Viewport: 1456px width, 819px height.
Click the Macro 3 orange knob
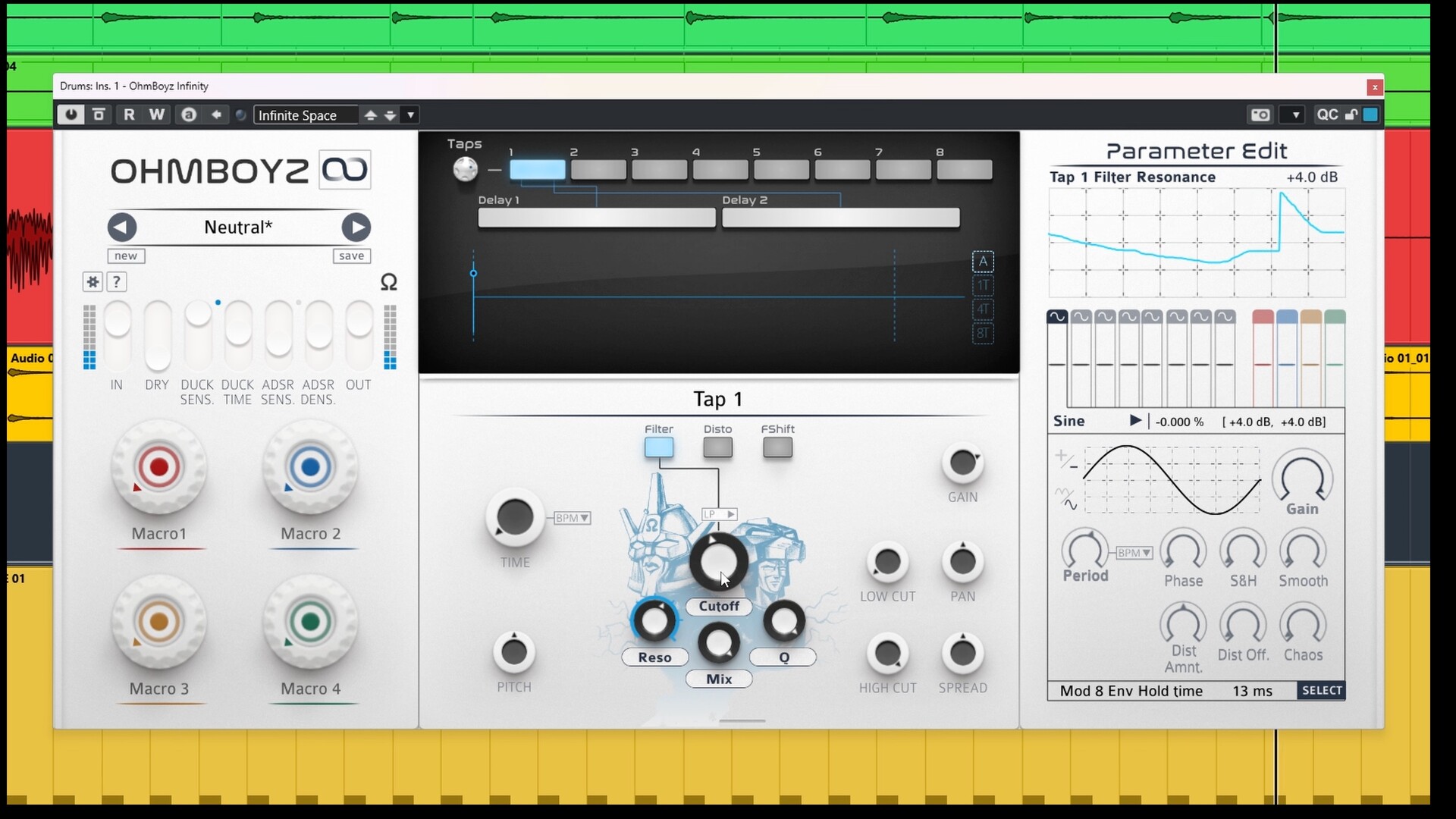click(158, 622)
